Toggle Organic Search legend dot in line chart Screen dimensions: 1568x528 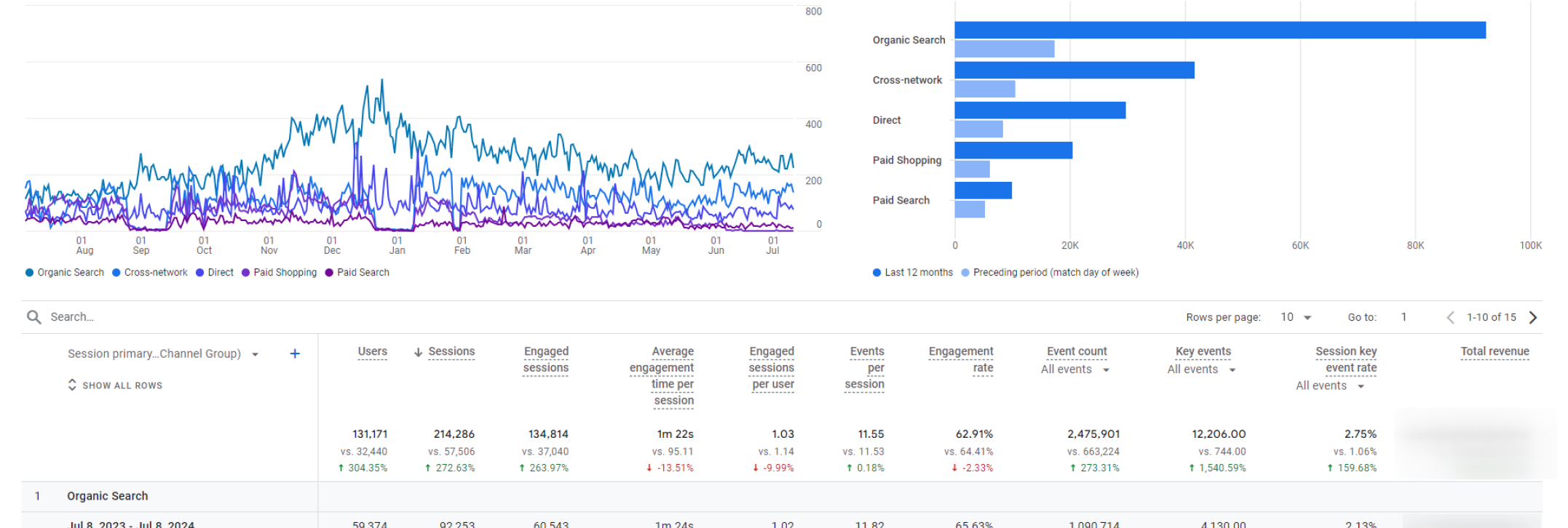[x=30, y=273]
